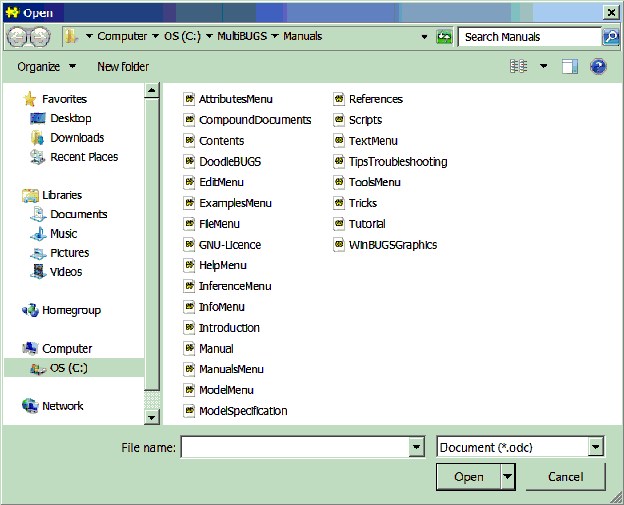Click the Network icon in sidebar

31,406
